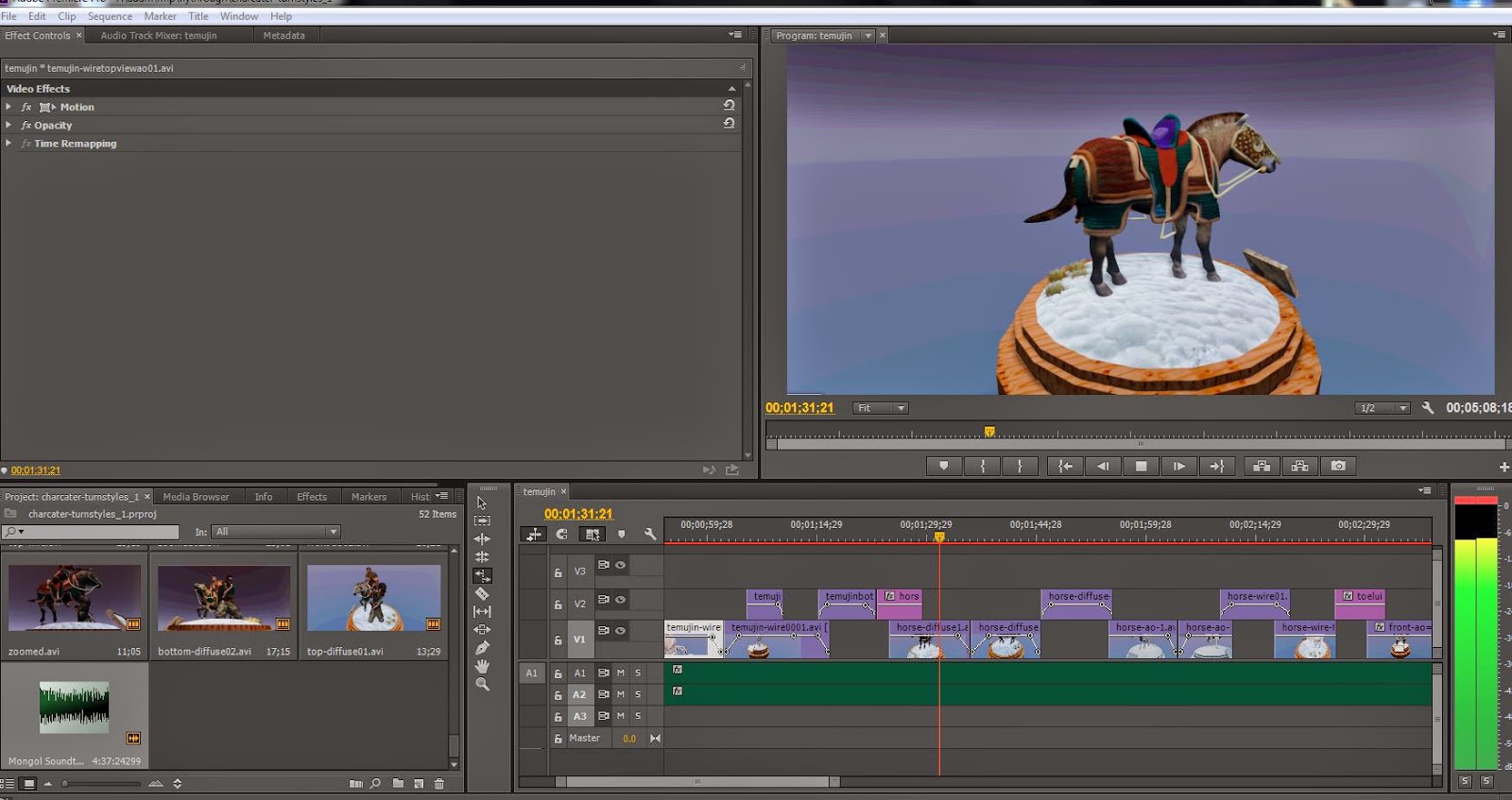Image resolution: width=1512 pixels, height=800 pixels.
Task: Select the Pen tool
Action: pos(482,648)
